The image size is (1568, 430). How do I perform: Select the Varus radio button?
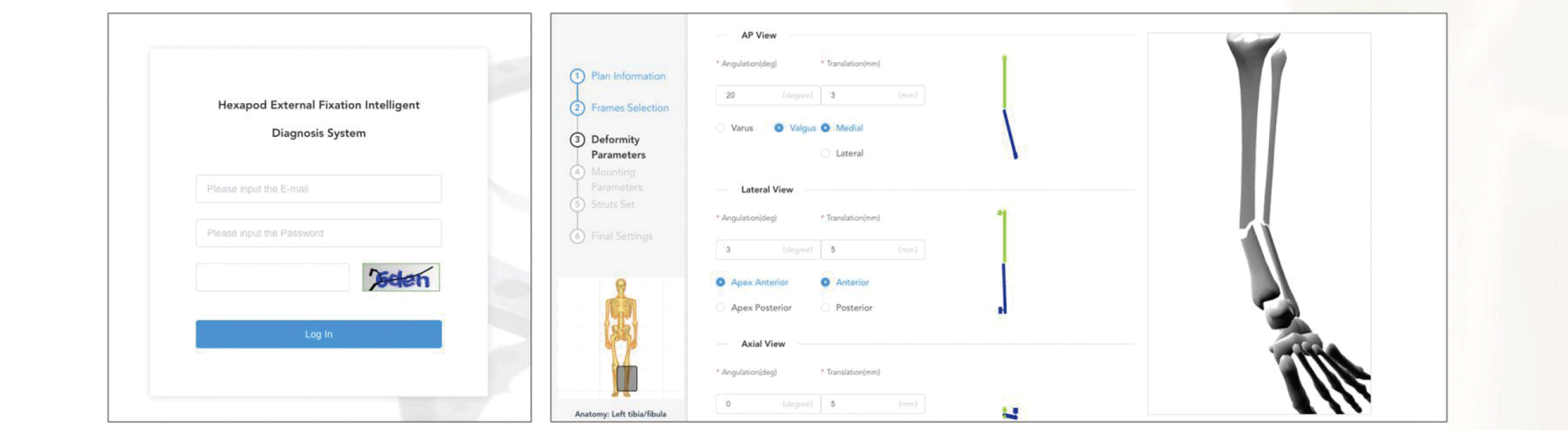click(x=720, y=128)
